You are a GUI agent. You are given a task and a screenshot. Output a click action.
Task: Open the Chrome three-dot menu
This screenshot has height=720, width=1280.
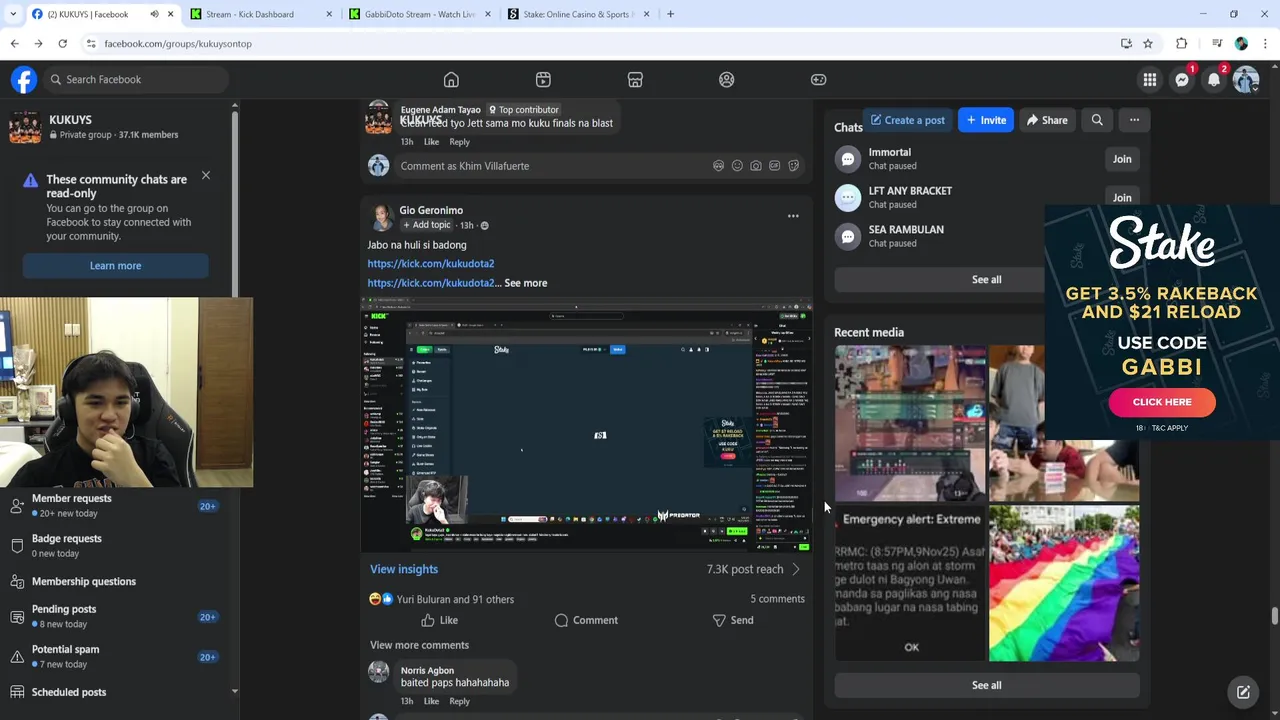point(1265,43)
